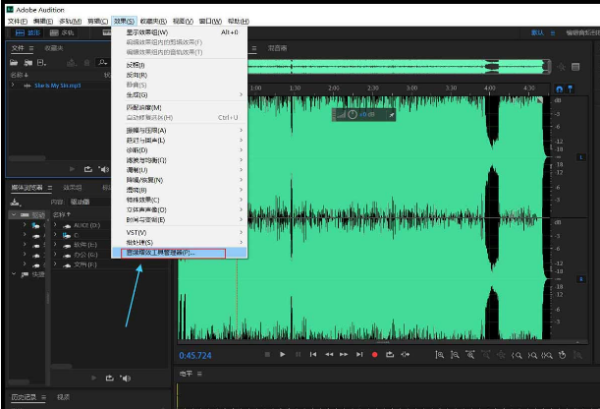The height and width of the screenshot is (409, 600).
Task: Click zoom in time icon
Action: coord(470,355)
